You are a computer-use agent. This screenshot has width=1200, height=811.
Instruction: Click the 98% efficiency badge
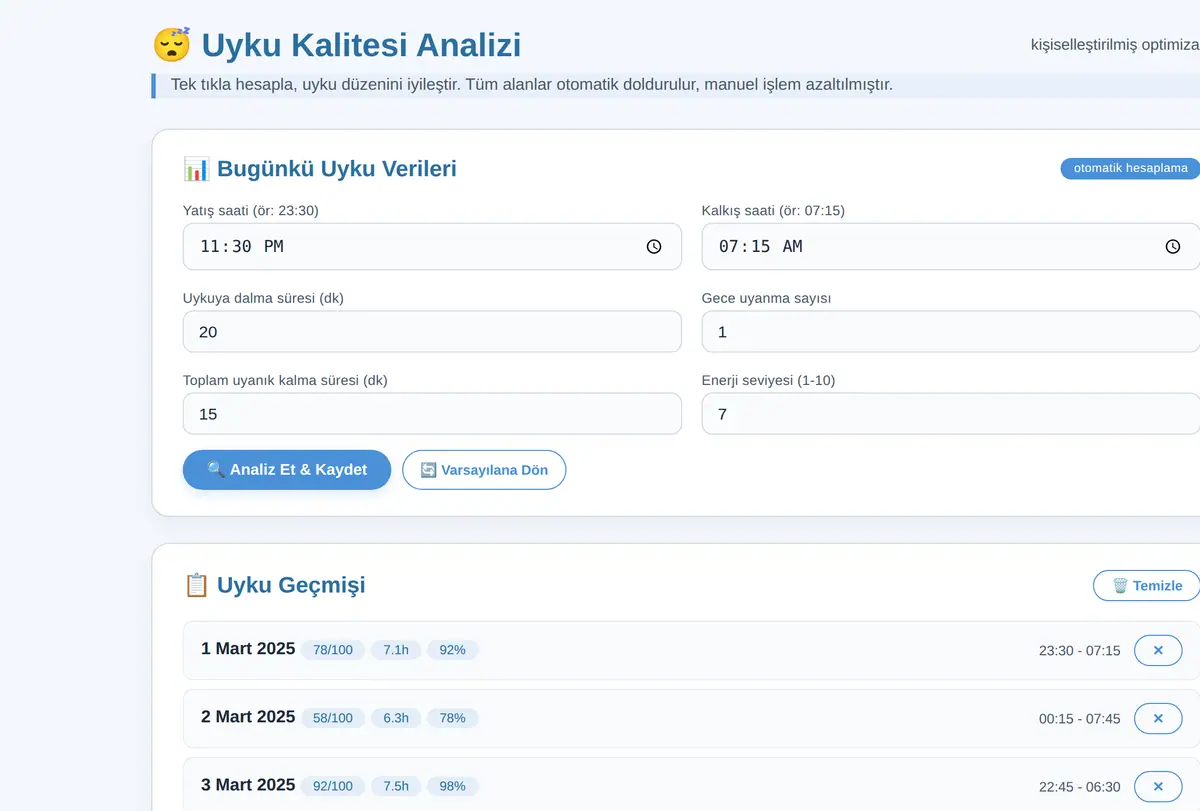pos(453,786)
